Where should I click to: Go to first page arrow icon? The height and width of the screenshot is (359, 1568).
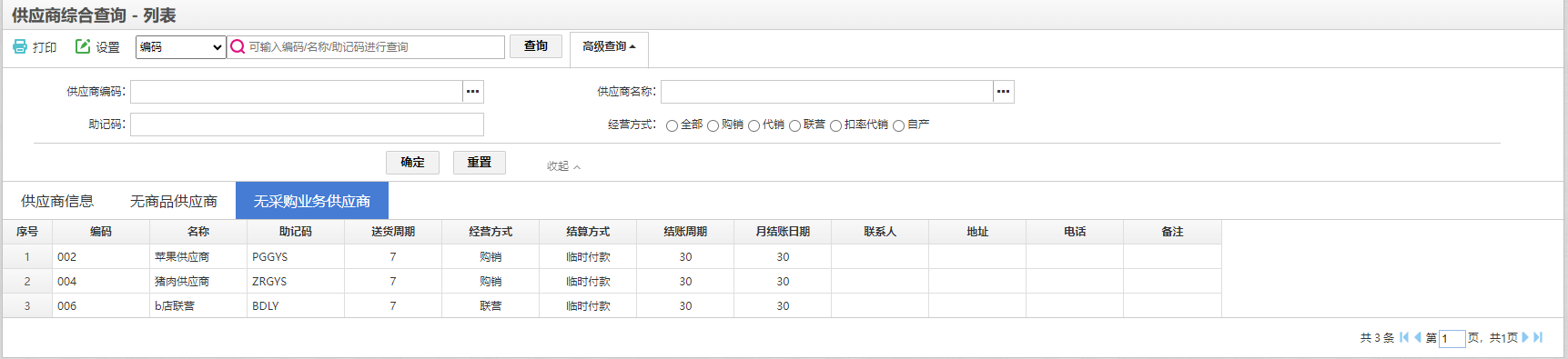click(1404, 337)
